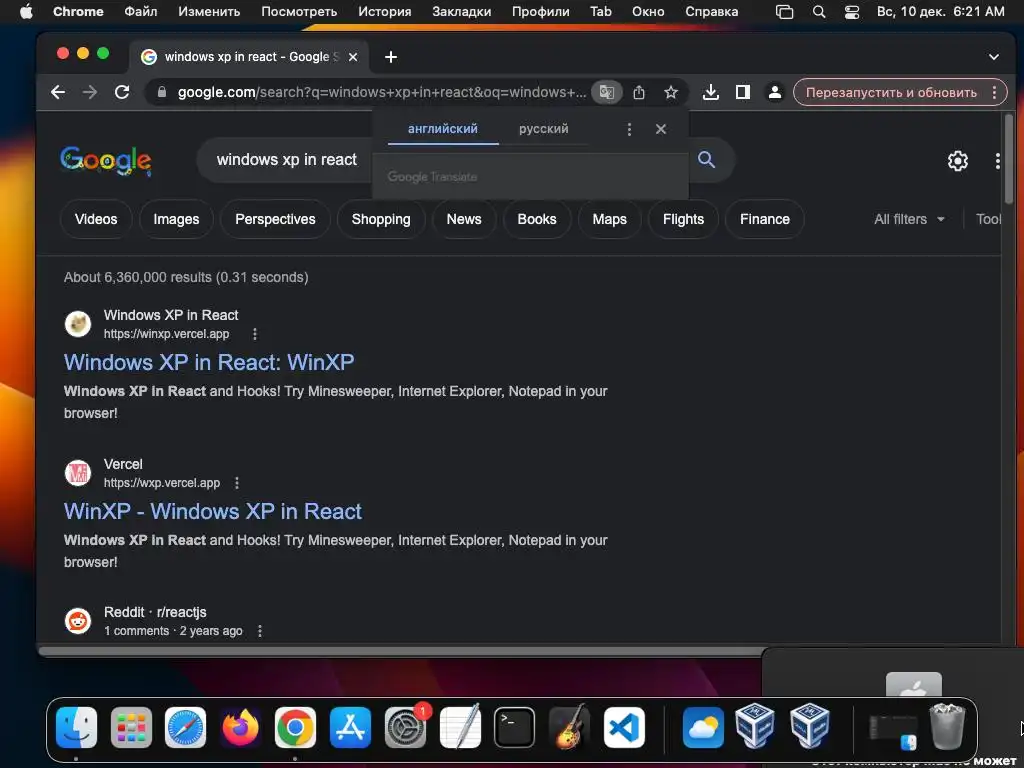The height and width of the screenshot is (768, 1024).
Task: Bookmark this page with the star icon
Action: tap(671, 92)
